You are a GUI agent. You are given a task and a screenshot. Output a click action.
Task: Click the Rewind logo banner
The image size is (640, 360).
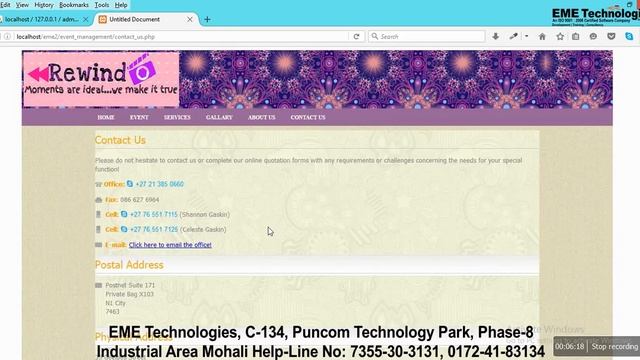pyautogui.click(x=101, y=79)
